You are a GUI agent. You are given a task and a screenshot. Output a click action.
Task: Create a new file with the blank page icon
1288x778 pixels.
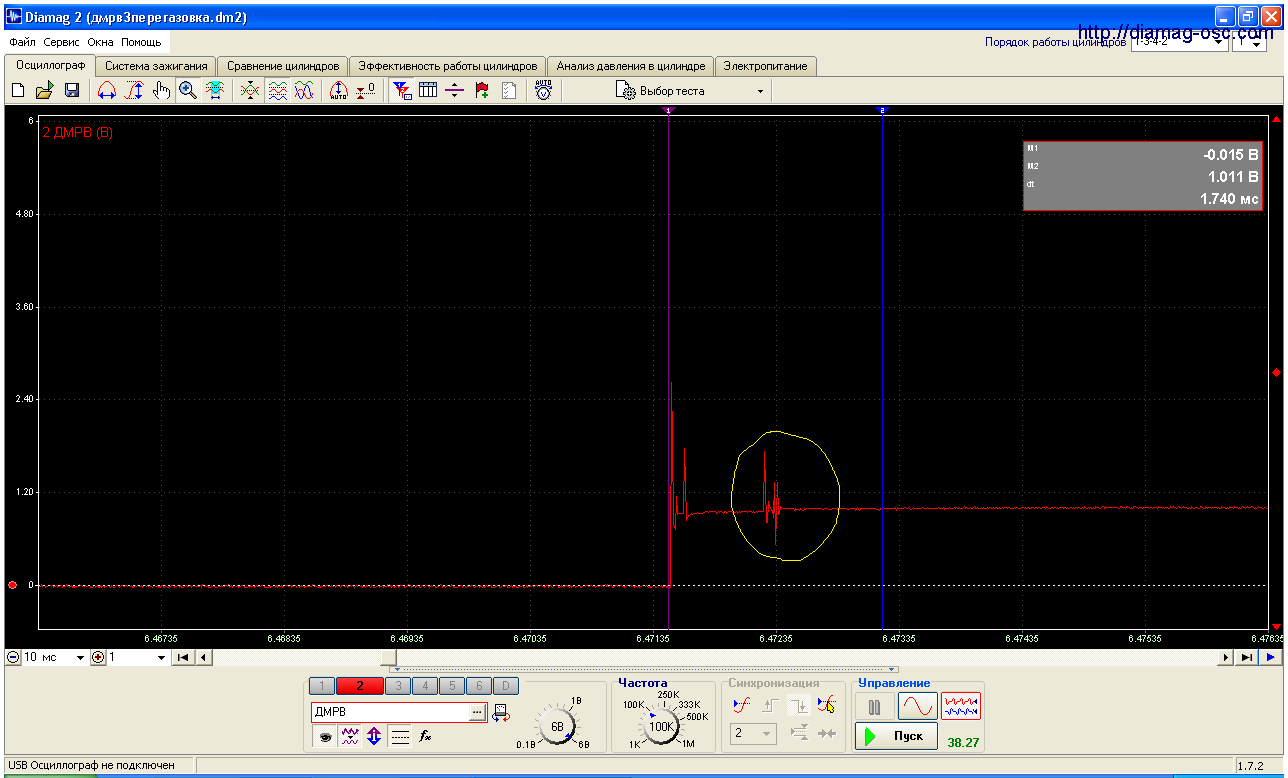click(x=18, y=91)
